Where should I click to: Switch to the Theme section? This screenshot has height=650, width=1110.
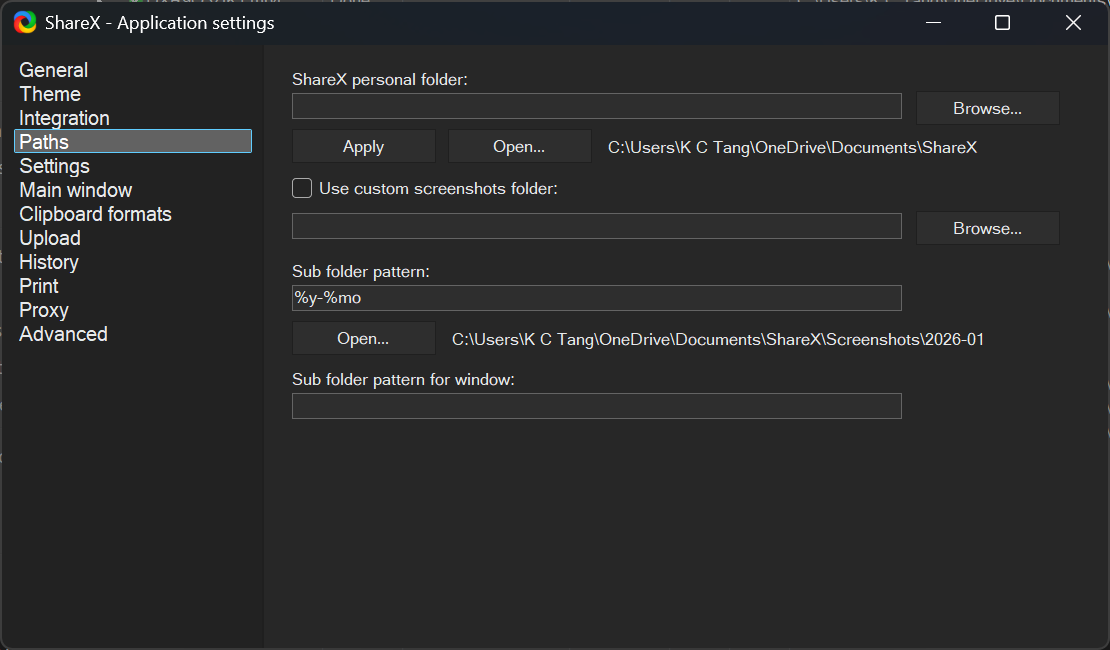50,94
